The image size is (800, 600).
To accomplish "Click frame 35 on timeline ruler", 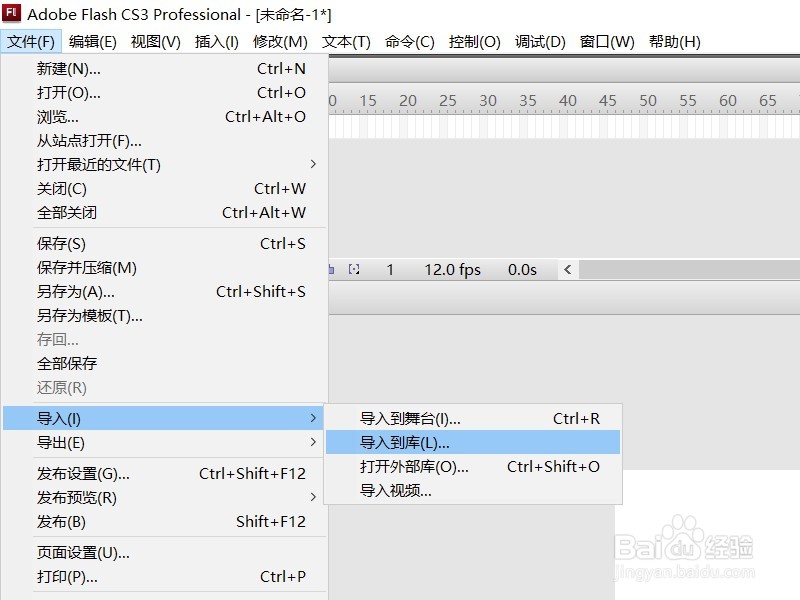I will tap(528, 101).
